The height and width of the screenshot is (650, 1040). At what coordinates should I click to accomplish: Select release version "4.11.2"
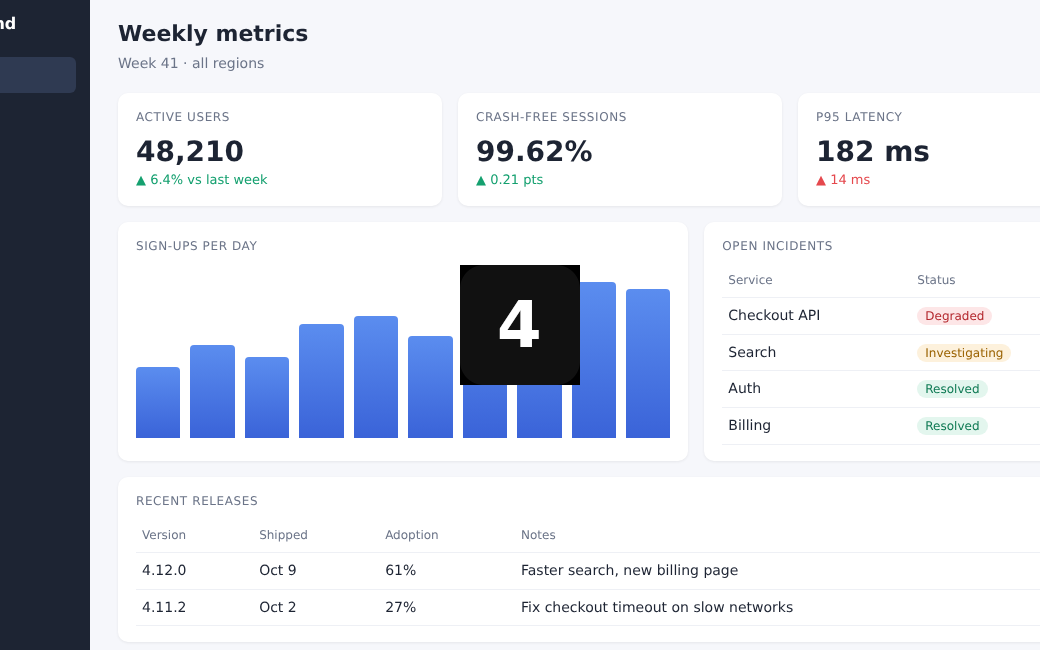click(x=164, y=608)
